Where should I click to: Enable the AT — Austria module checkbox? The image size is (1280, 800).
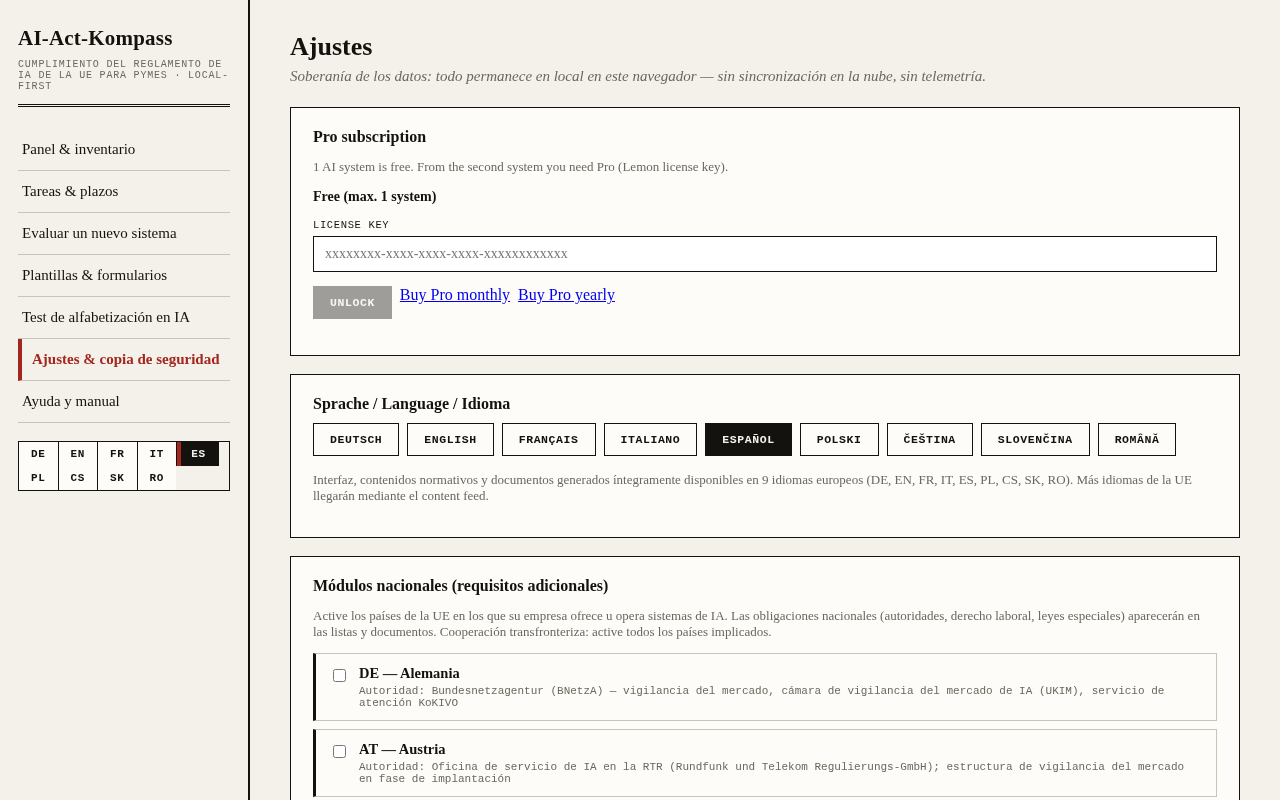340,751
